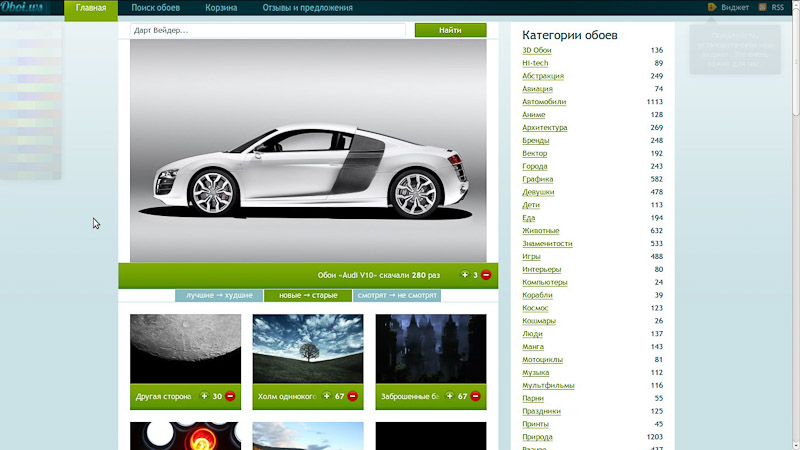Vote plus on Холм одинокого wallpaper
Image resolution: width=800 pixels, height=450 pixels.
pyautogui.click(x=327, y=396)
